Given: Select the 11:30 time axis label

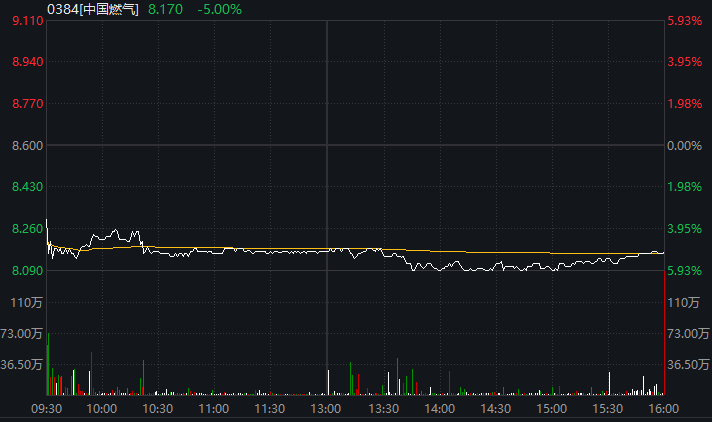Looking at the screenshot, I should click(270, 408).
